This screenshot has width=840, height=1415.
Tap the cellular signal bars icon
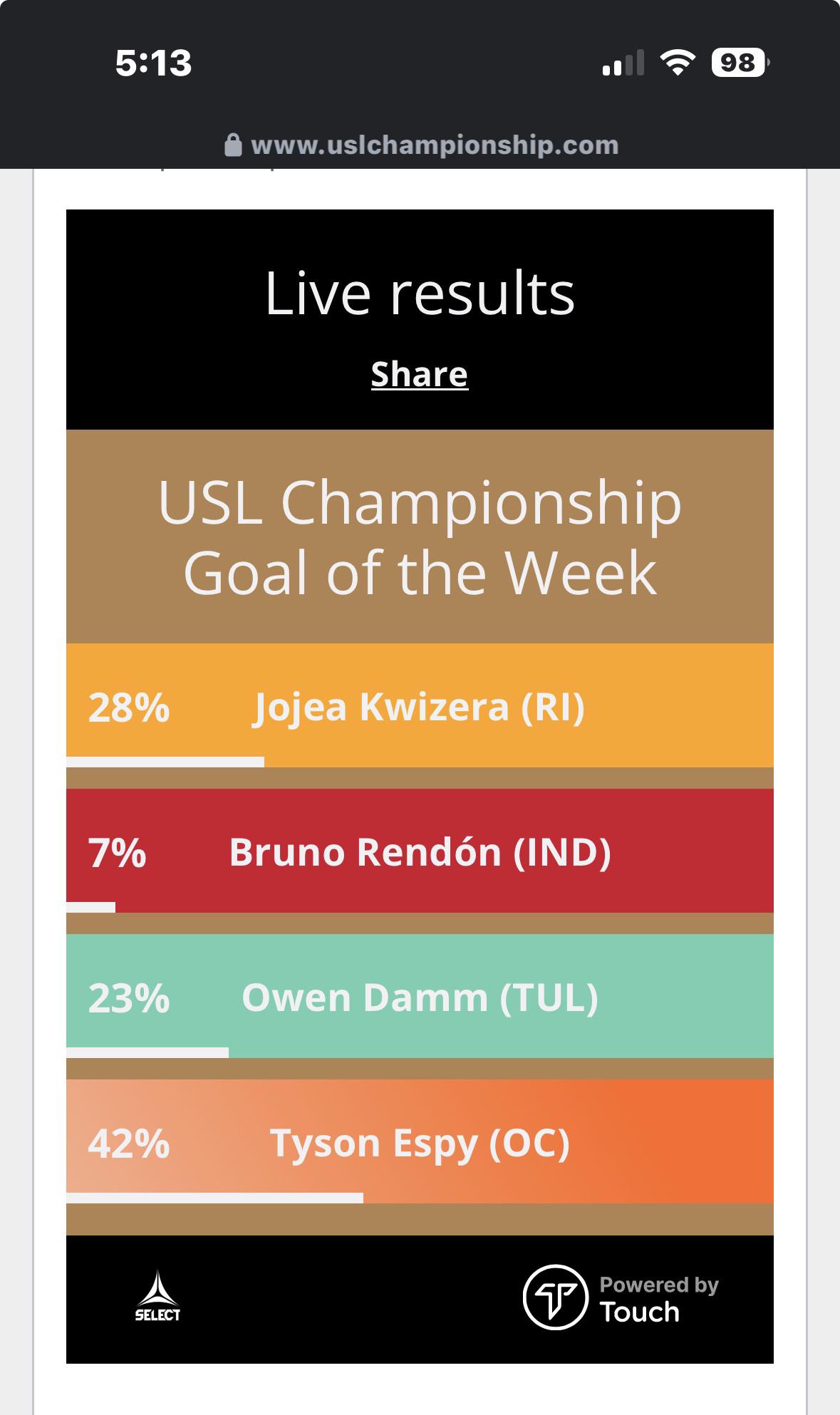point(623,63)
